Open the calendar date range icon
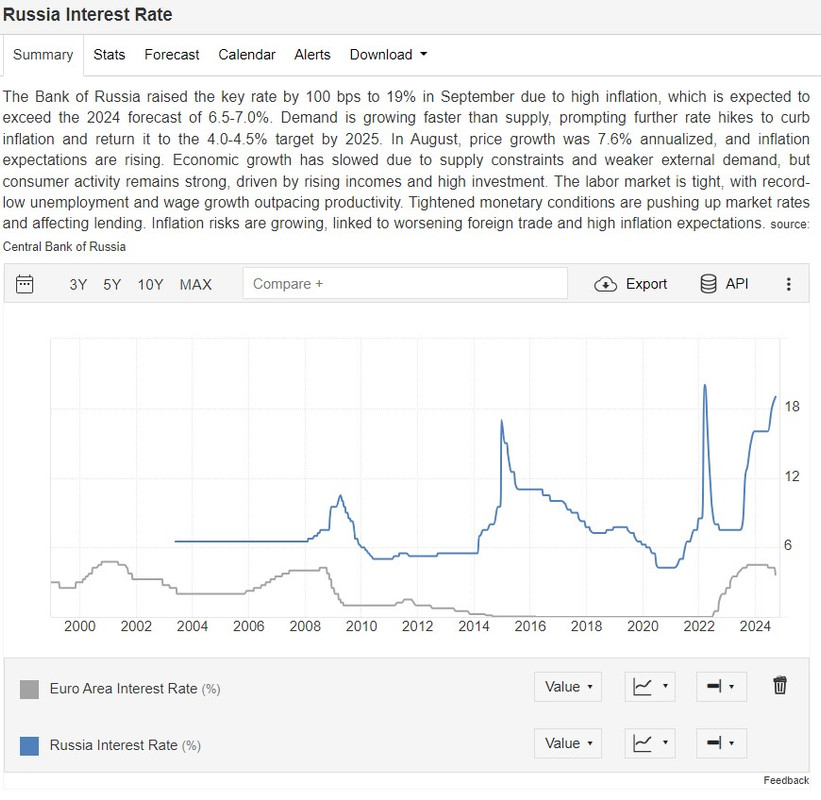Viewport: 821px width, 800px height. click(25, 284)
